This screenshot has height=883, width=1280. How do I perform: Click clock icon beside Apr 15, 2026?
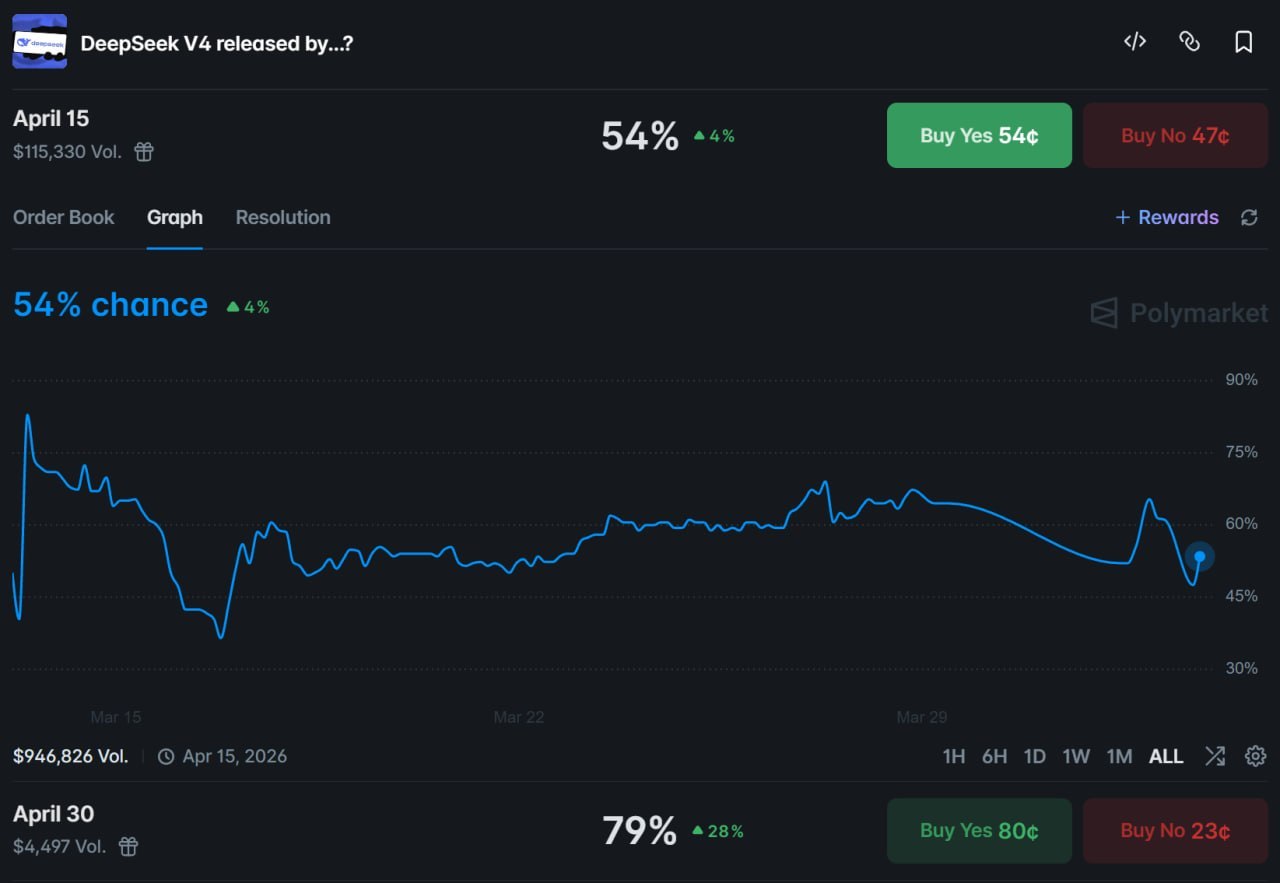166,756
